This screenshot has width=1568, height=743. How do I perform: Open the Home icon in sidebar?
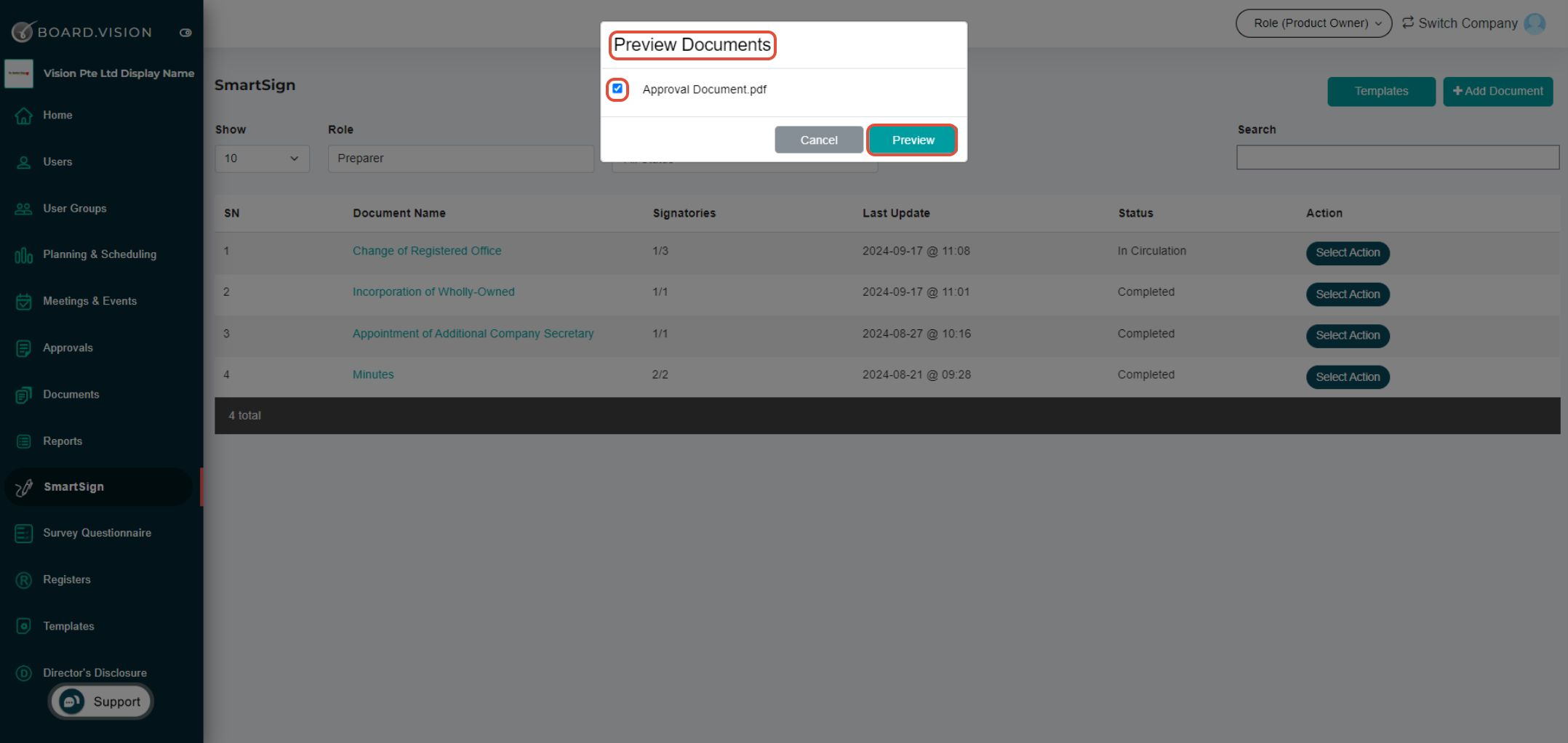[x=24, y=116]
